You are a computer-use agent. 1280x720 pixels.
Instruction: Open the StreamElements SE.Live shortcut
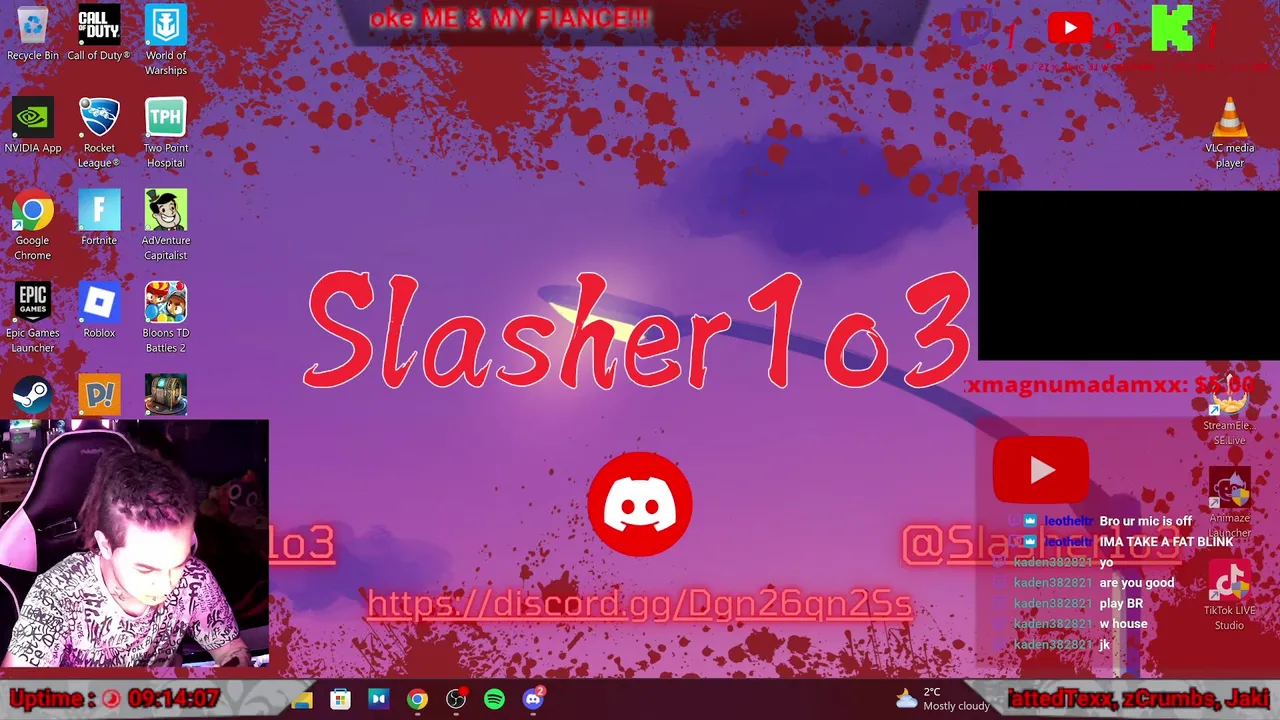(x=1229, y=411)
